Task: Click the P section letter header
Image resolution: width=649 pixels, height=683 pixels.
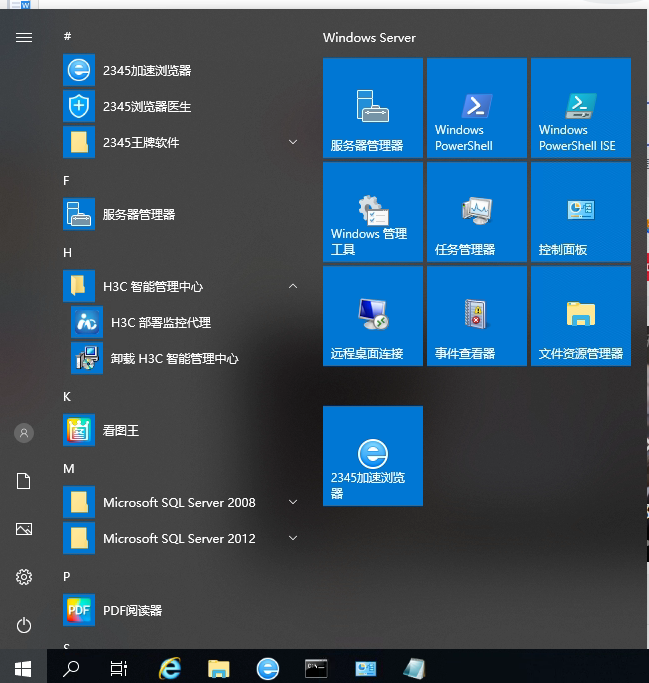Action: click(x=66, y=576)
